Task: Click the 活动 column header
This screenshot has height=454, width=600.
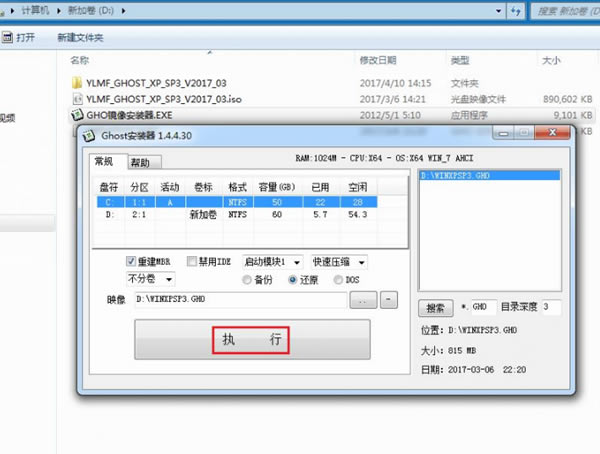Action: pos(170,187)
